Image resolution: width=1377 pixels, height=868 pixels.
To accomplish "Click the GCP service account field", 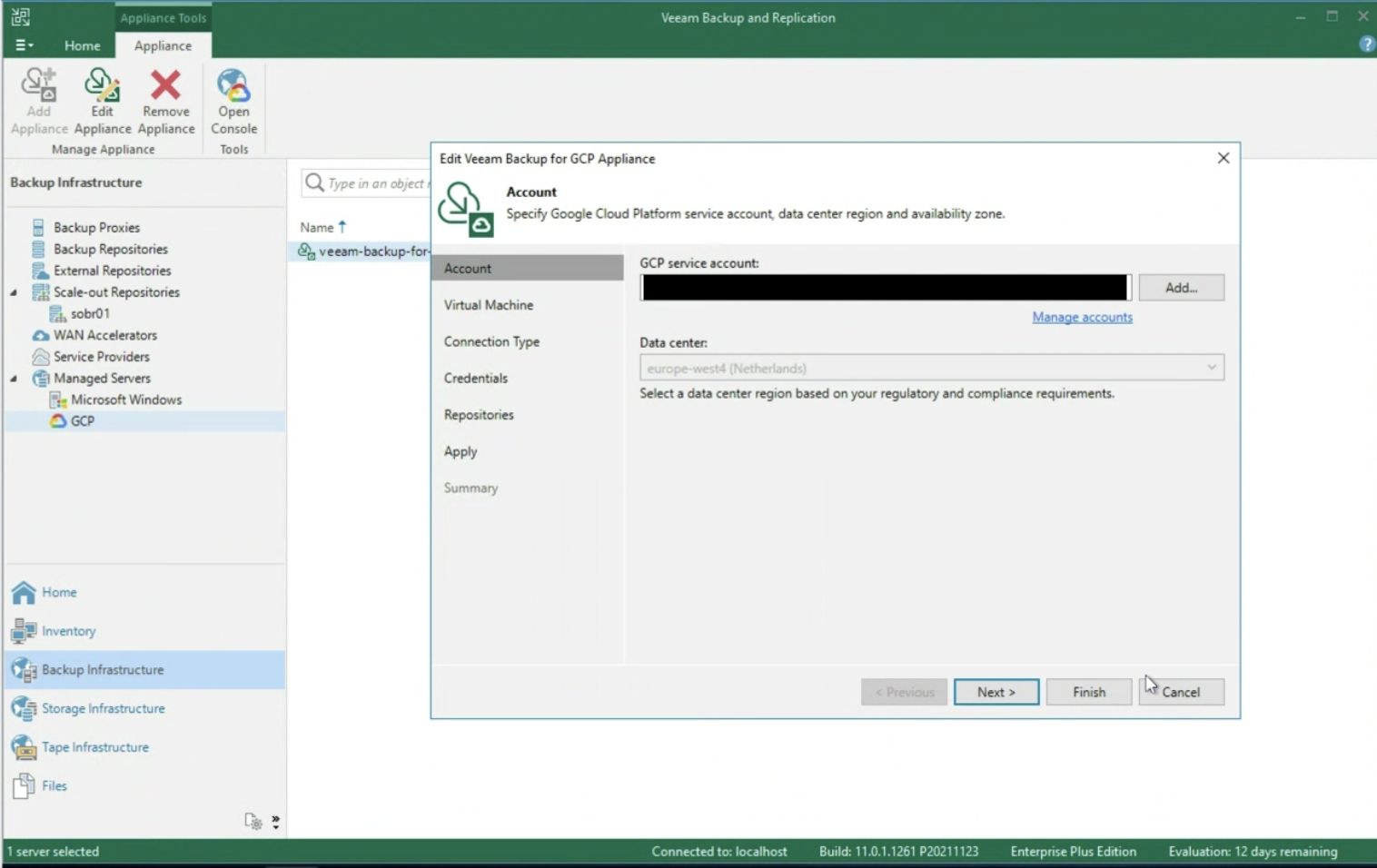I will point(886,288).
